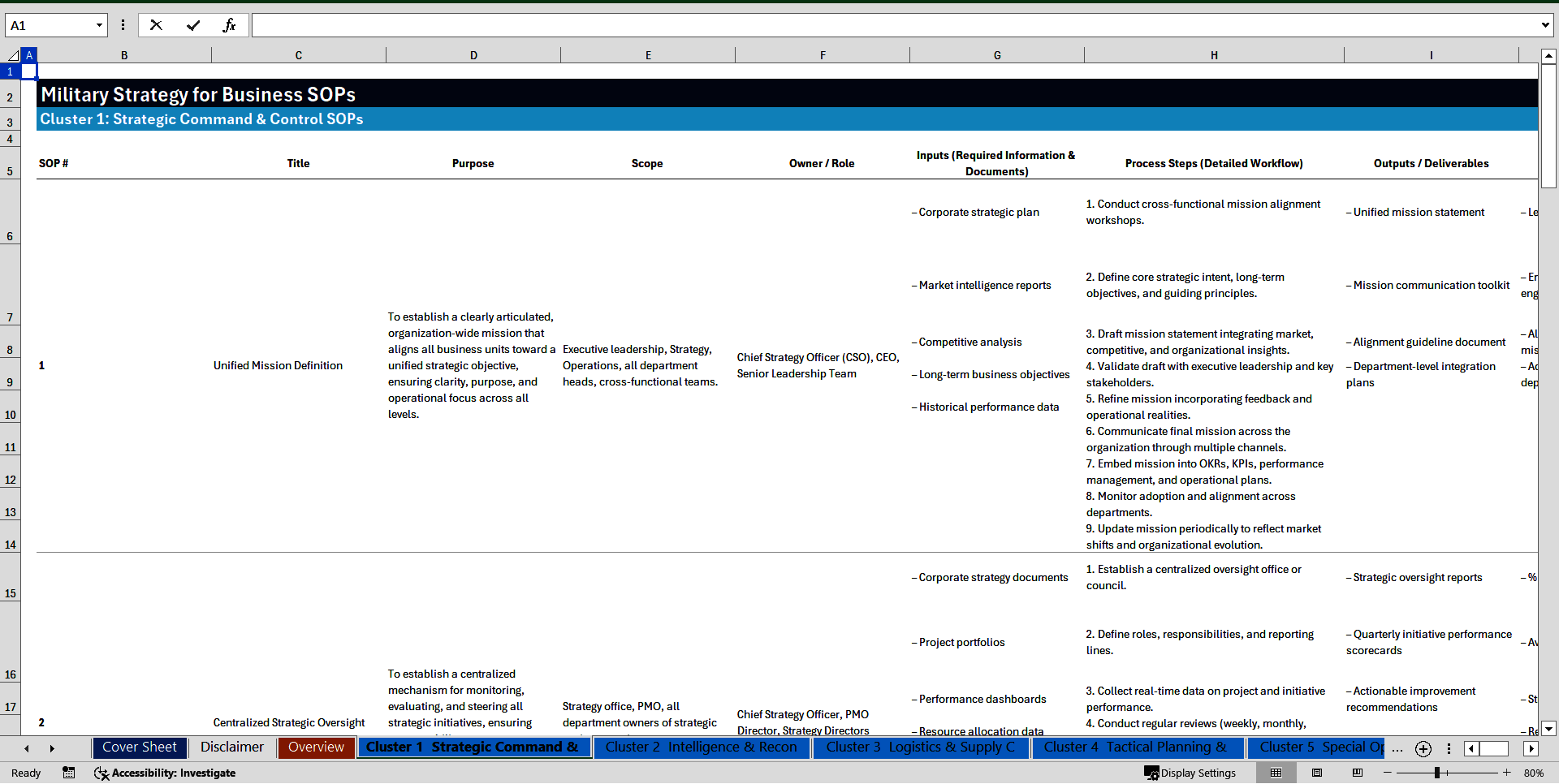Click the Add Sheet plus icon
This screenshot has height=784, width=1559.
point(1423,748)
